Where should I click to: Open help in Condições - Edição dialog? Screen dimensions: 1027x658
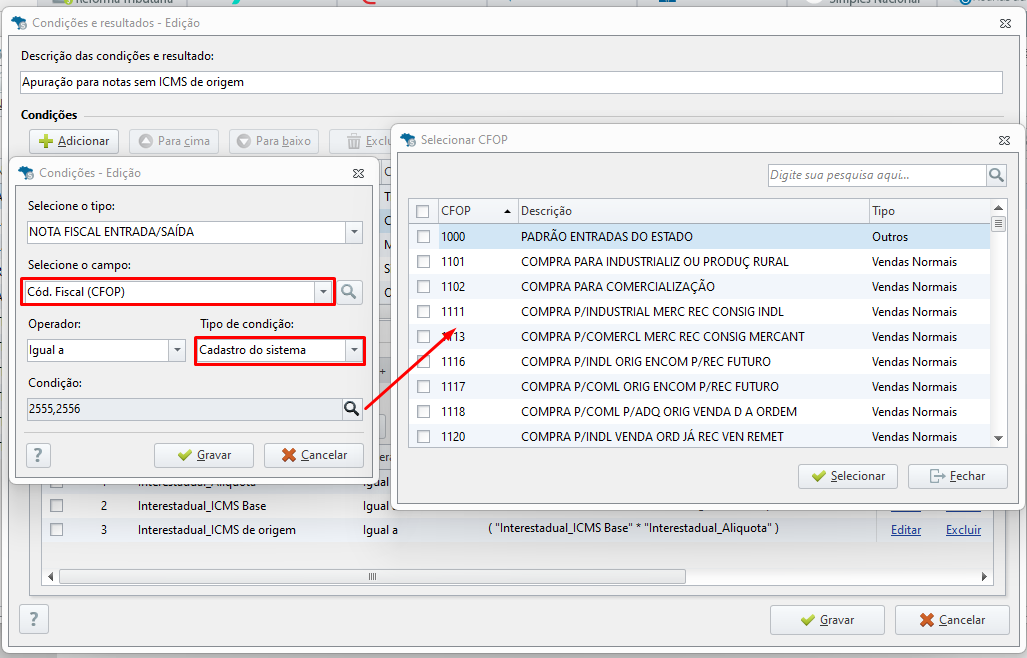tap(38, 455)
